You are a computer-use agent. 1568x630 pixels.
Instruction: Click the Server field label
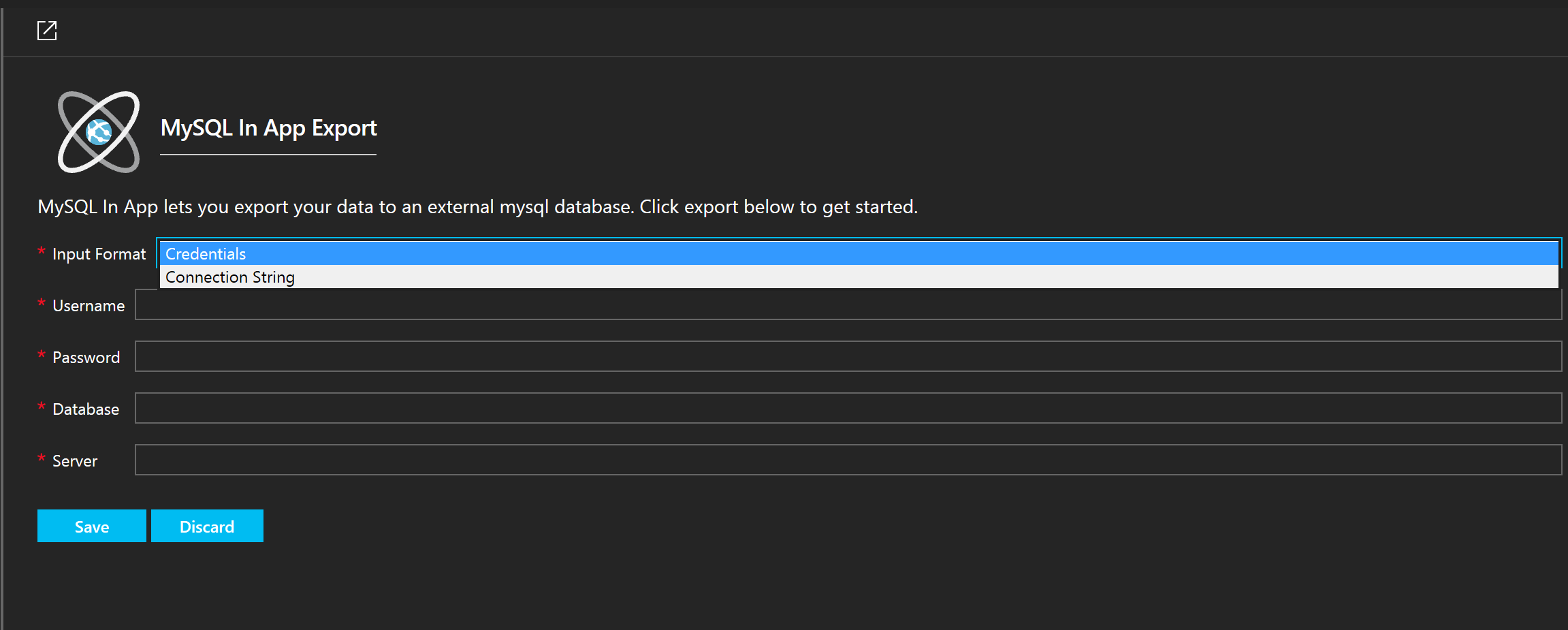click(75, 461)
